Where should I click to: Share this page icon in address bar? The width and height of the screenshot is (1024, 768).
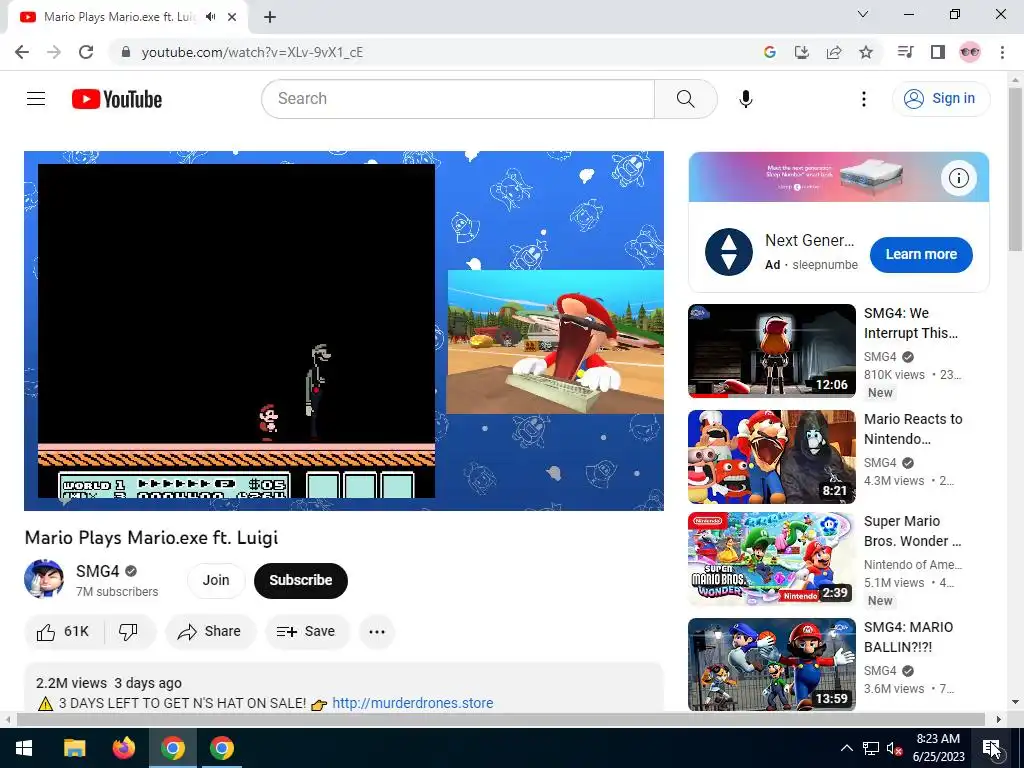834,52
